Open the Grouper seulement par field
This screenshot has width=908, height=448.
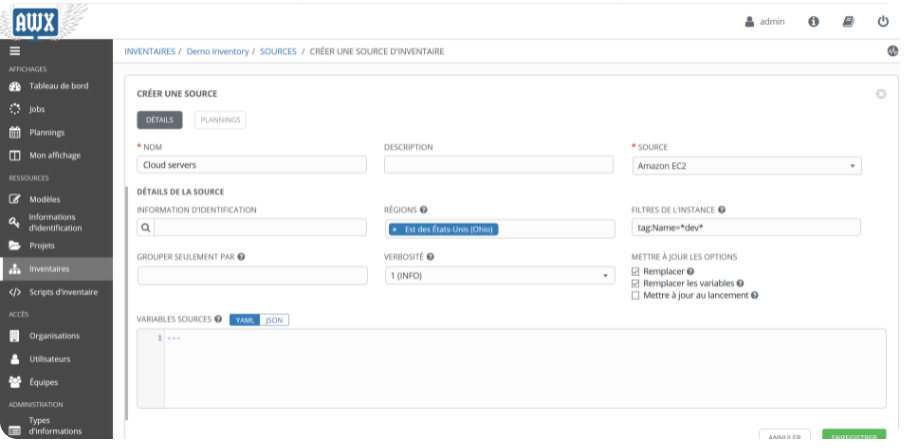pos(252,276)
